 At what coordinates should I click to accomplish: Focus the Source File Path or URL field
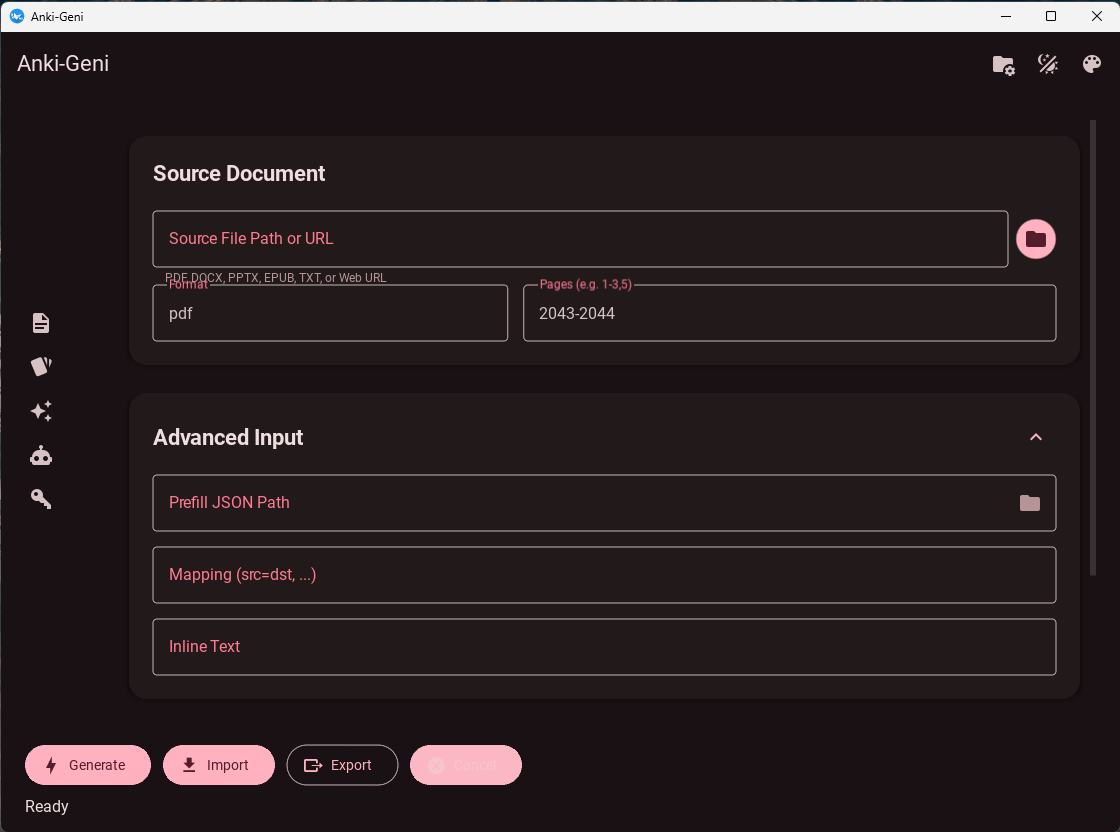[x=580, y=239]
